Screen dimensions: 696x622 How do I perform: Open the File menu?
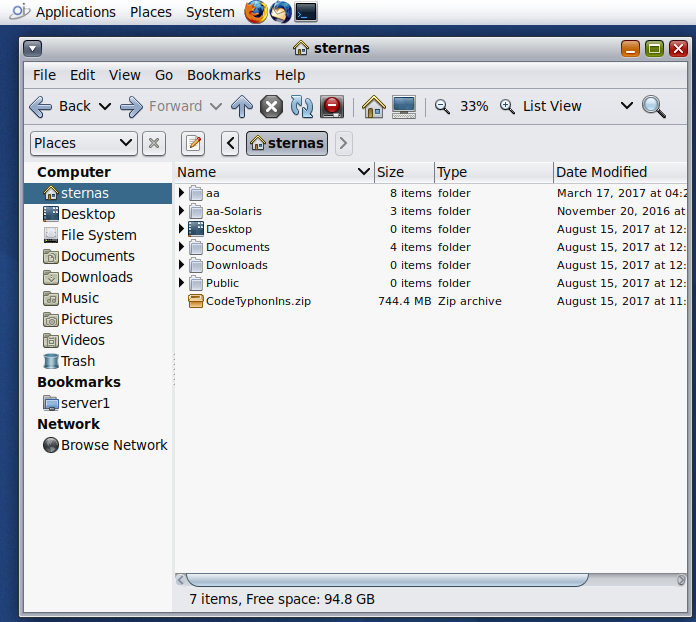point(44,75)
